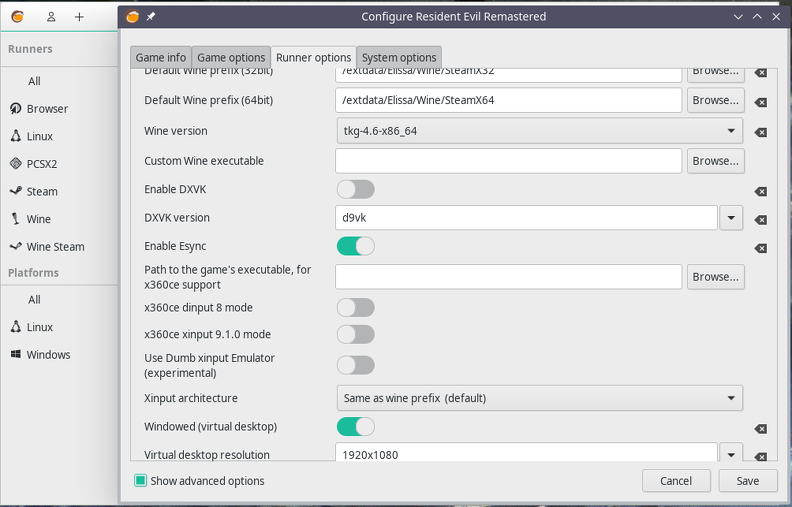Uncheck Show advanced options checkbox

click(140, 481)
